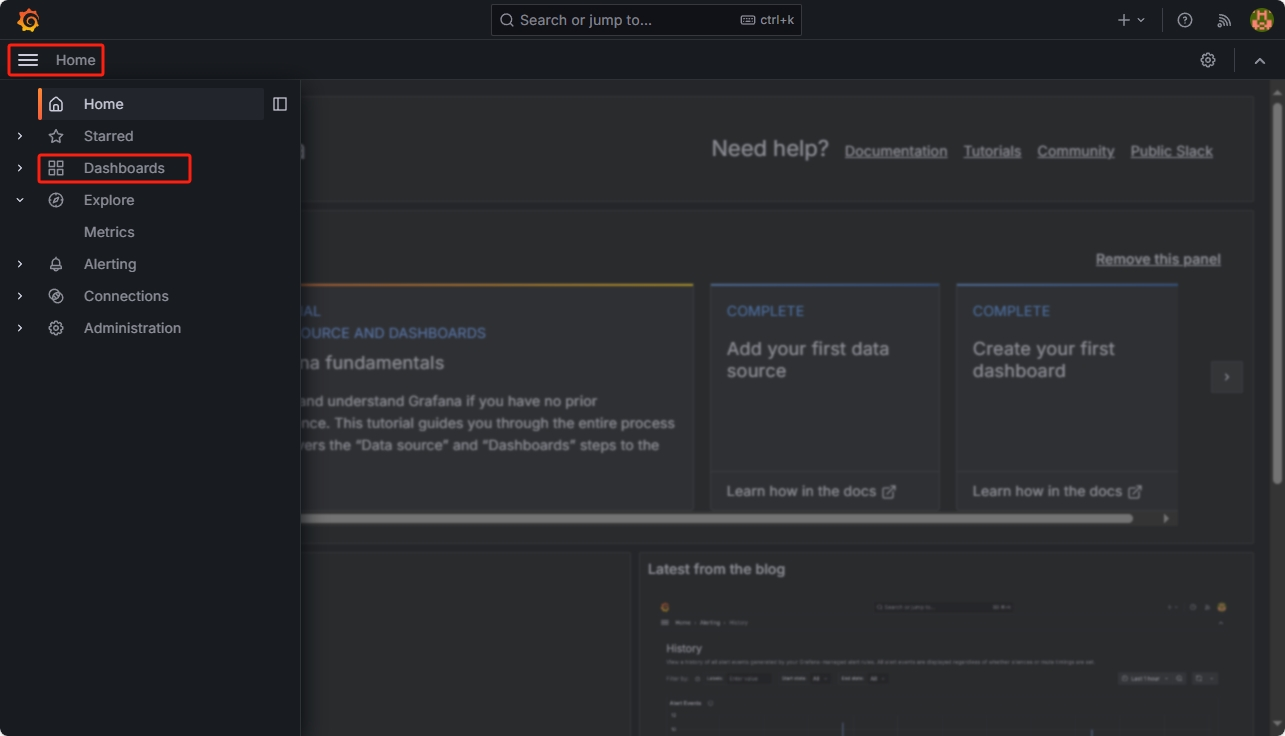Open the New dropdown arrow beside plus

point(1141,20)
